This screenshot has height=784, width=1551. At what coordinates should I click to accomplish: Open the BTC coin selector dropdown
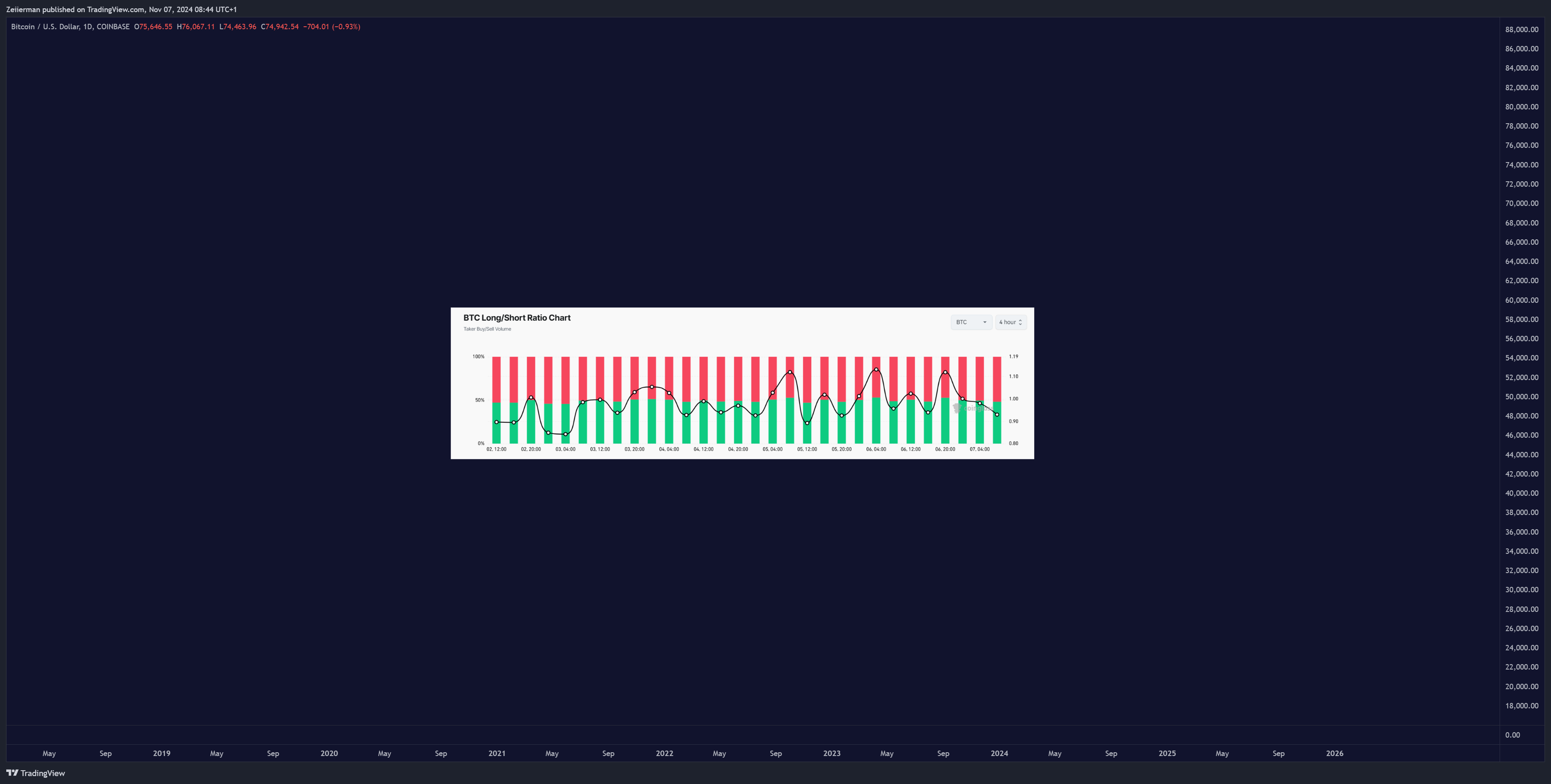point(971,322)
